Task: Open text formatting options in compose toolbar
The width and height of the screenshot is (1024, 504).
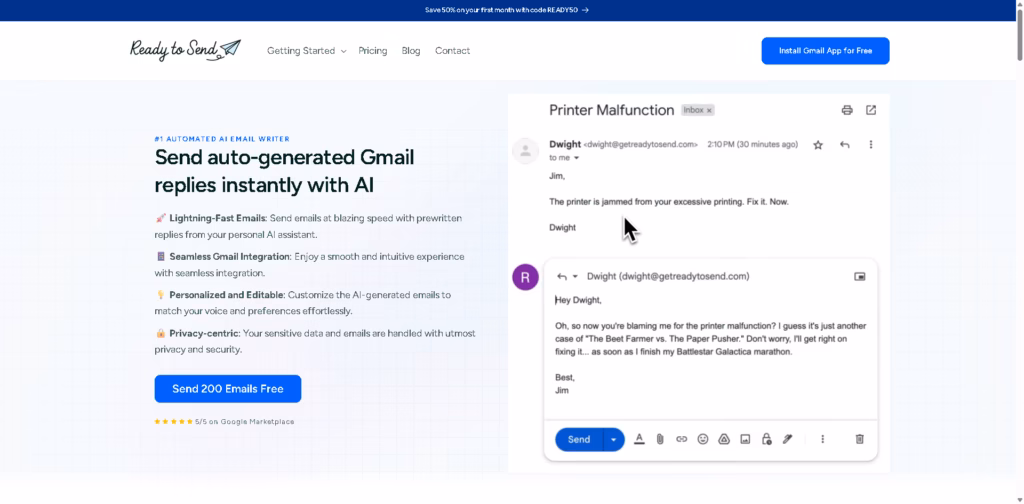Action: coord(639,439)
